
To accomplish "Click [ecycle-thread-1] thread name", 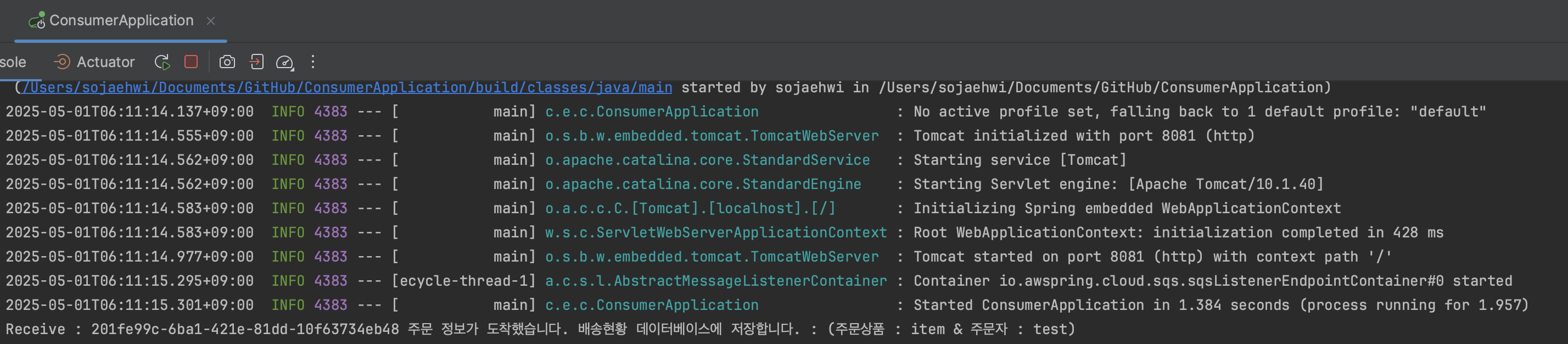I will (x=464, y=281).
